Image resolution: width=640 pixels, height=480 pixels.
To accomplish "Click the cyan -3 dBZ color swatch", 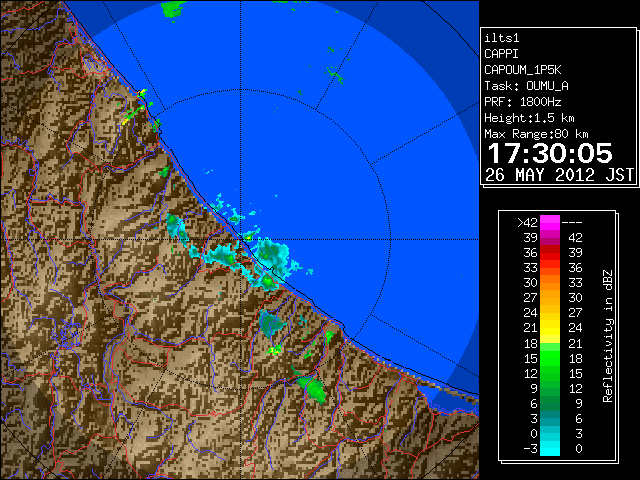I will 550,449.
